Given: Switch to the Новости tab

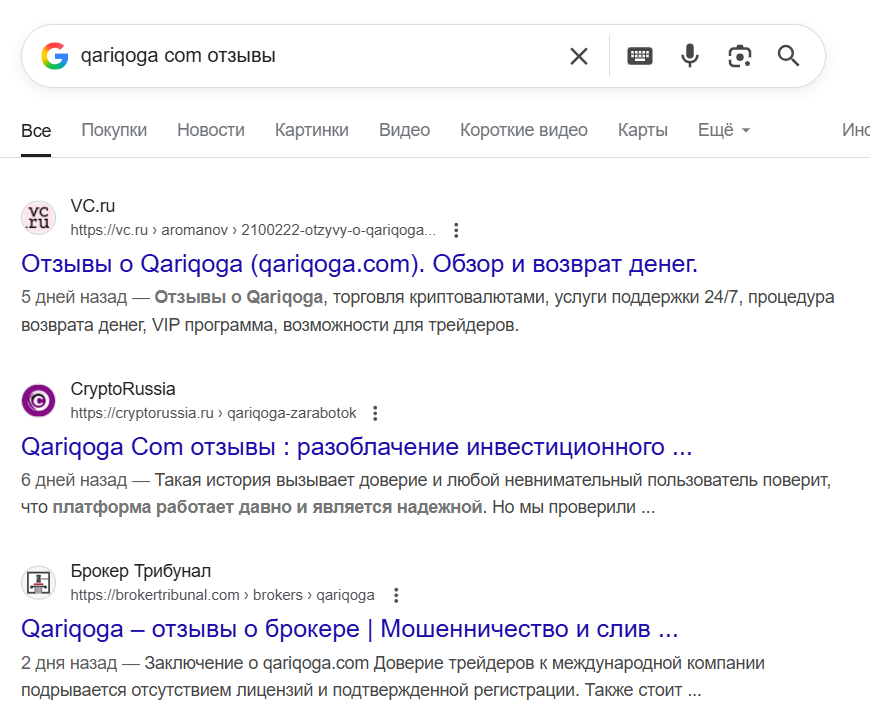Looking at the screenshot, I should (x=211, y=130).
